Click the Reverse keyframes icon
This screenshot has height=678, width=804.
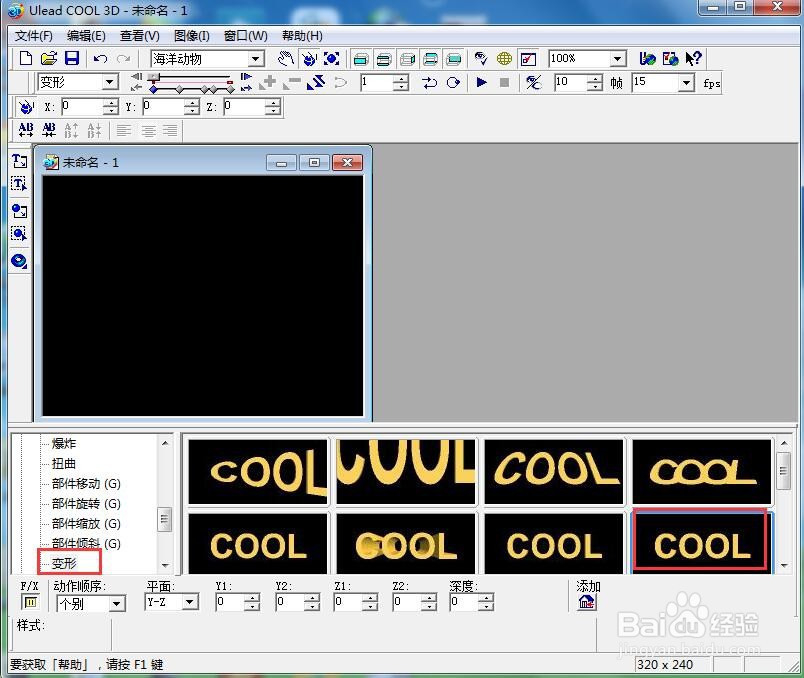(x=316, y=82)
